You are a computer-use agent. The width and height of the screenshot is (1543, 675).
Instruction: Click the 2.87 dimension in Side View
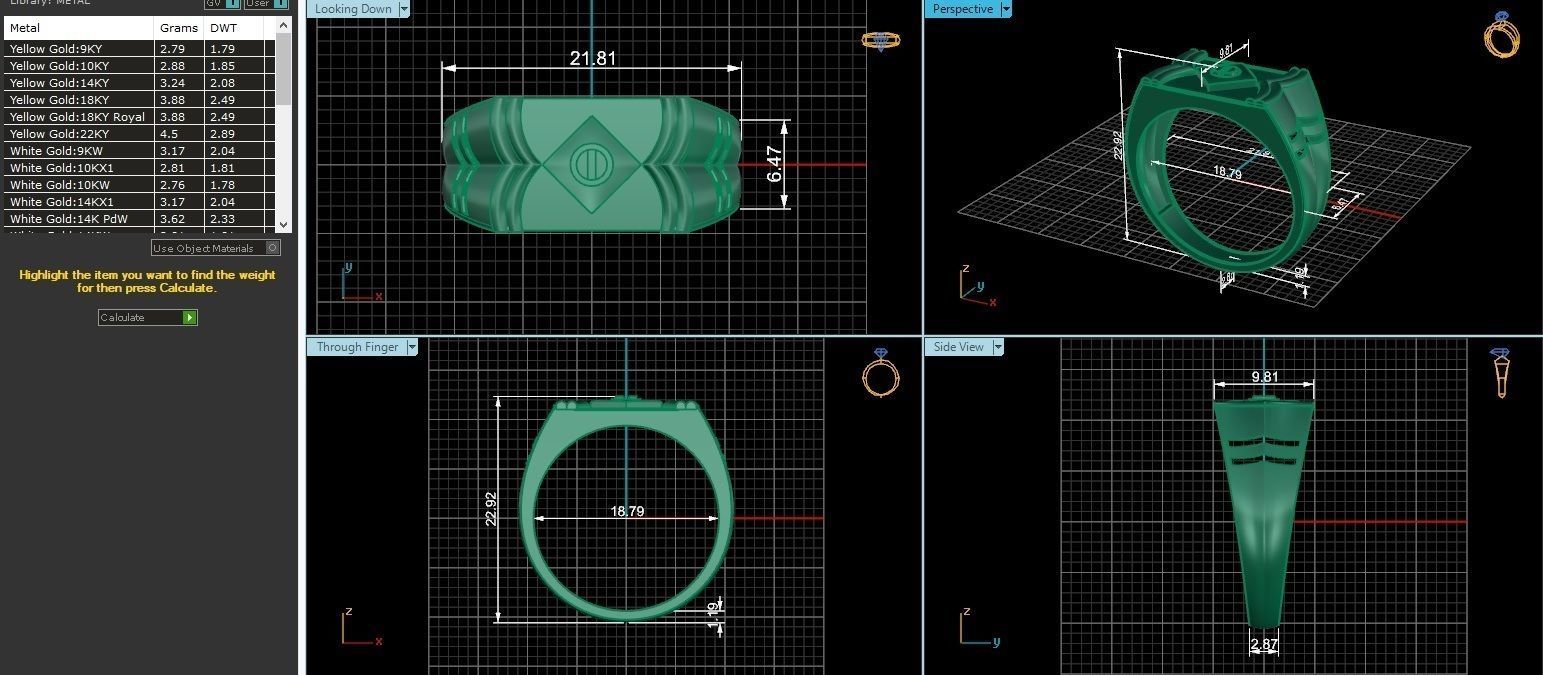pyautogui.click(x=1264, y=645)
